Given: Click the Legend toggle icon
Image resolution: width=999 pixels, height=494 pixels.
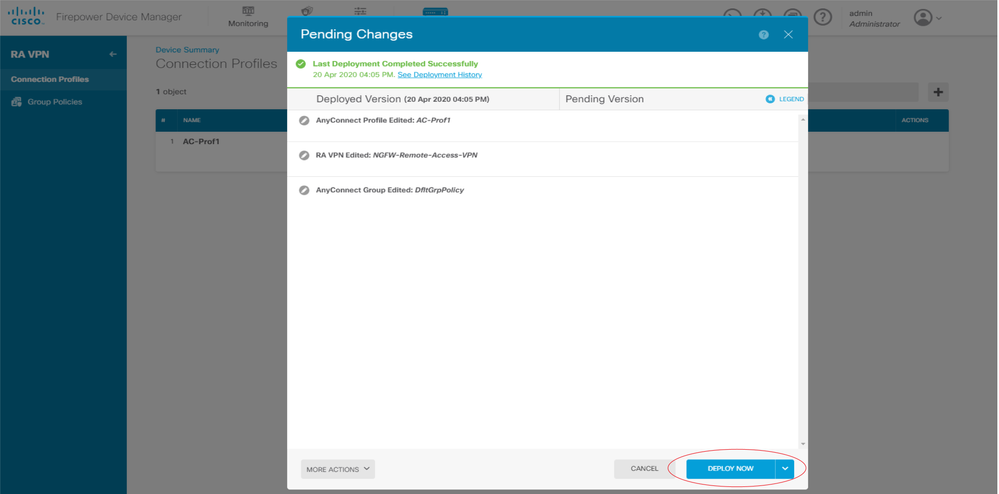Looking at the screenshot, I should tap(770, 99).
